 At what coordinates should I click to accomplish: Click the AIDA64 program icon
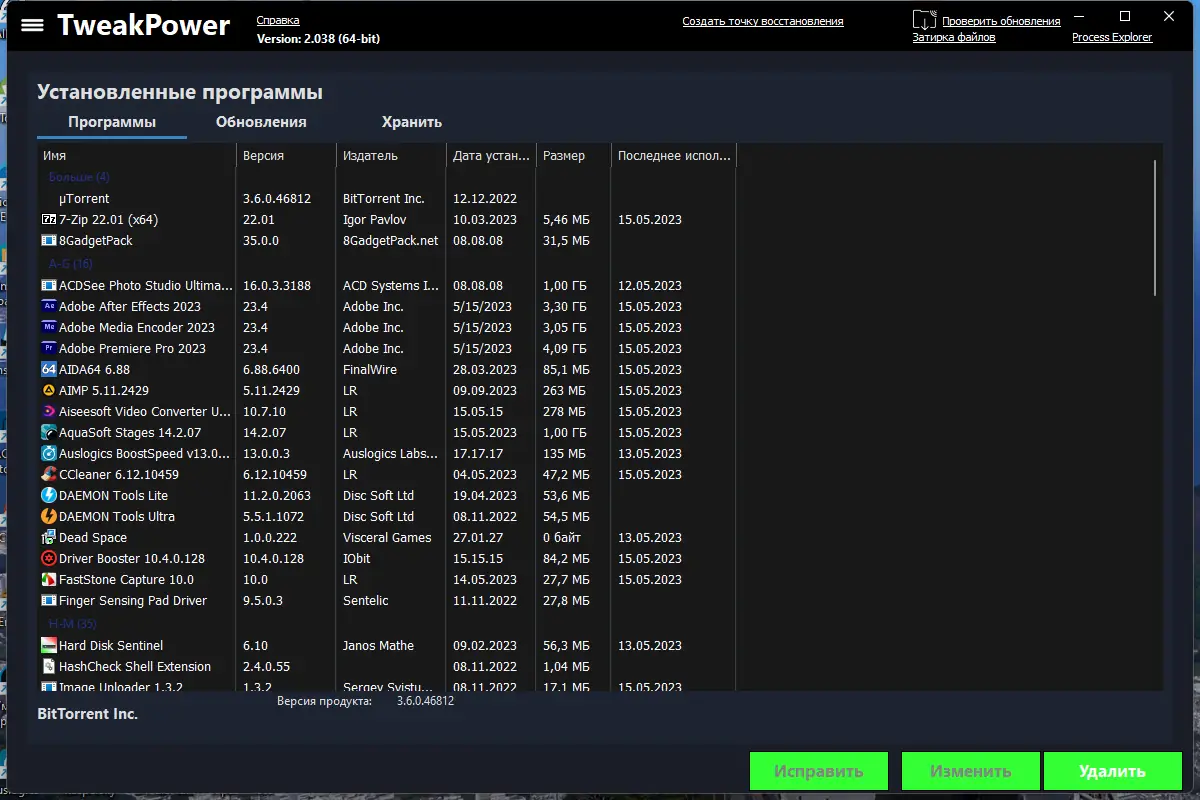pyautogui.click(x=49, y=370)
